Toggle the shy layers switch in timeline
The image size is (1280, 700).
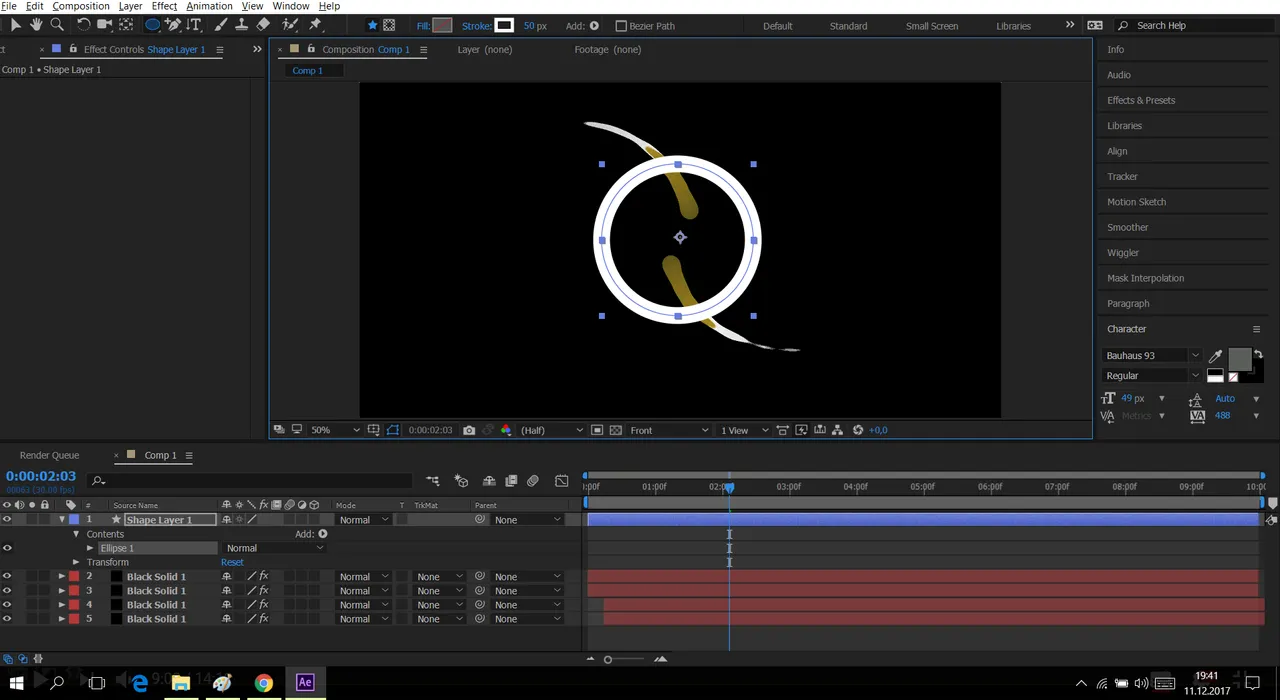(489, 481)
